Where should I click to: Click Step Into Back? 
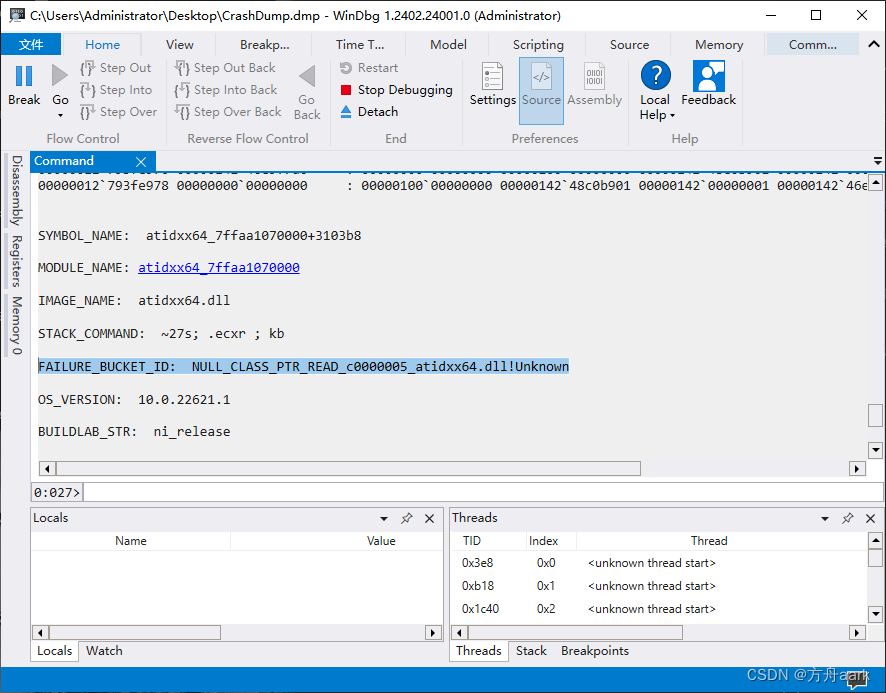(225, 90)
